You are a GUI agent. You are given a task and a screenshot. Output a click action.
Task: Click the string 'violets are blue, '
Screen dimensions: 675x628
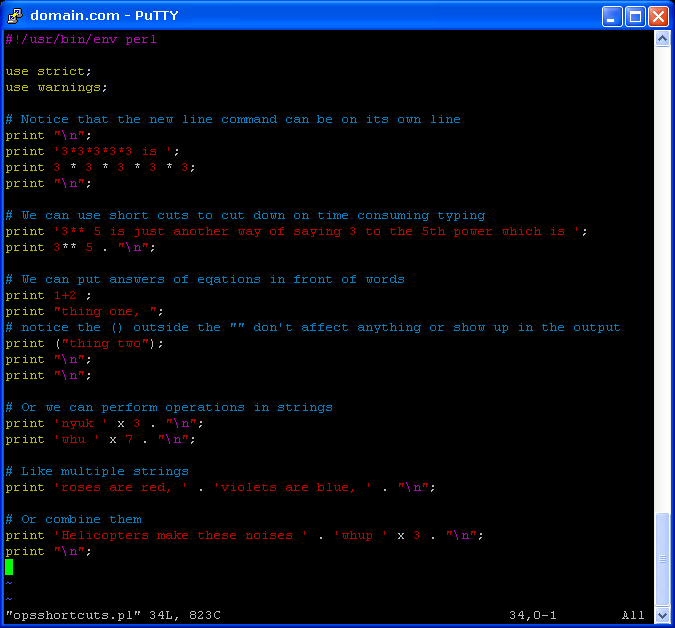tap(293, 488)
